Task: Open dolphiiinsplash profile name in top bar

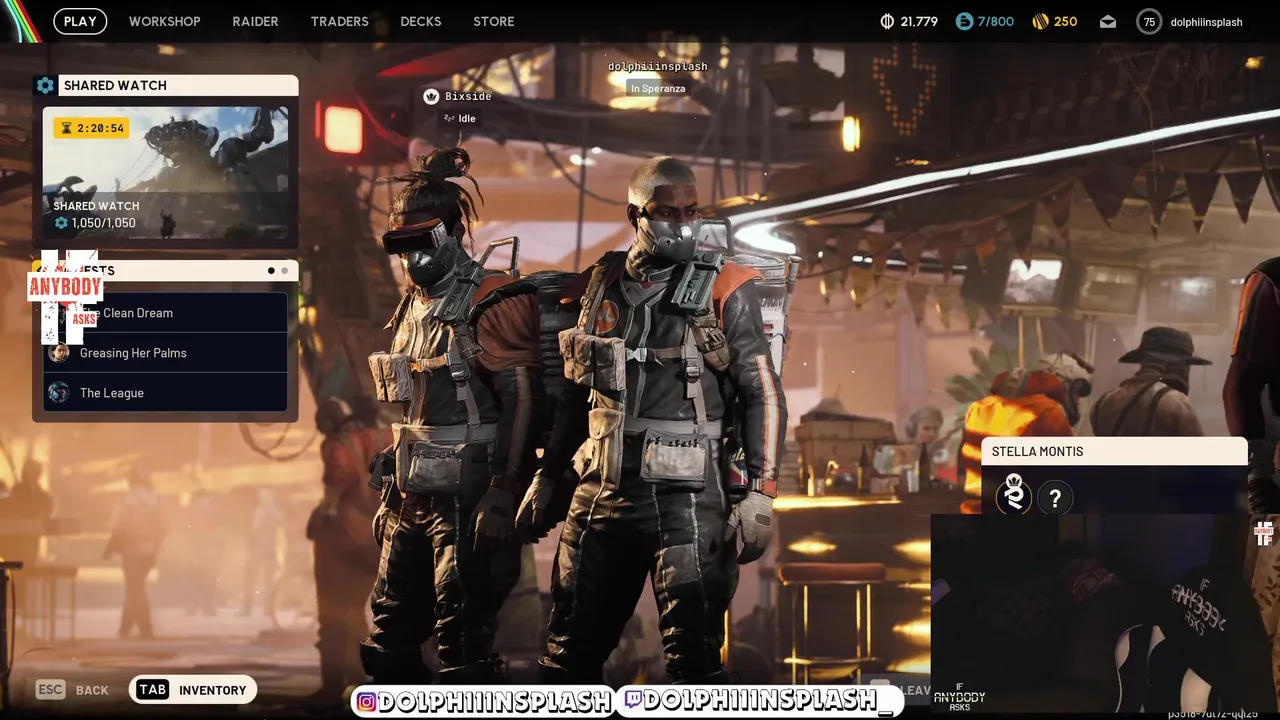Action: 1206,21
